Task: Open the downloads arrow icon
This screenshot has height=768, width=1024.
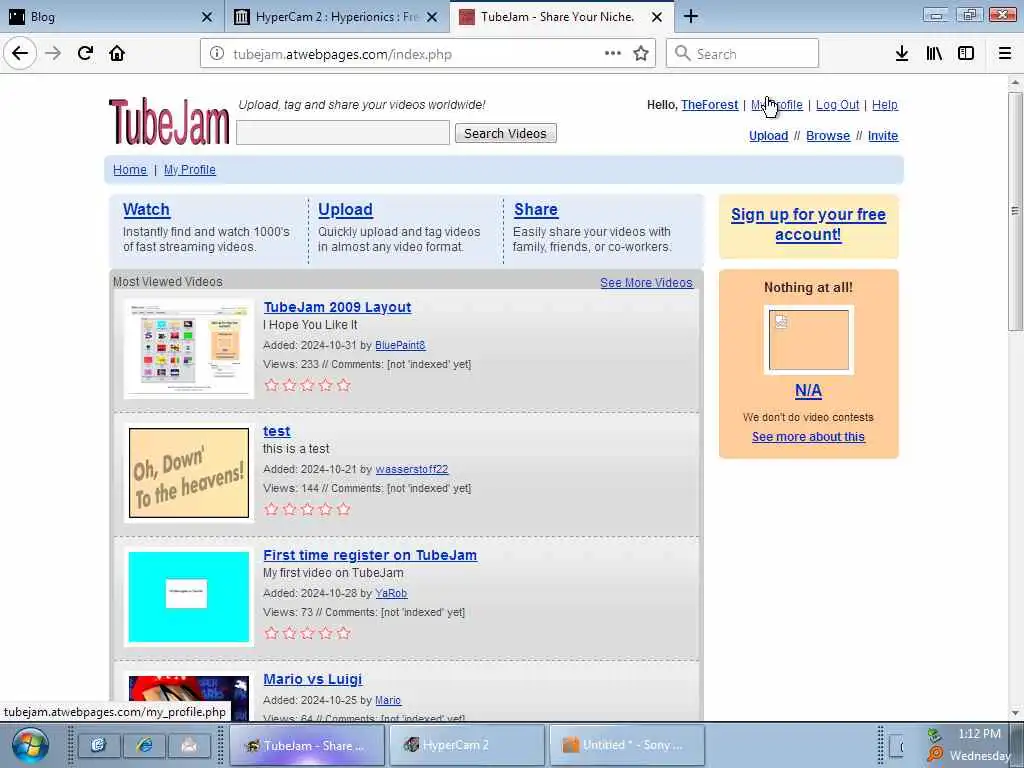Action: 902,54
